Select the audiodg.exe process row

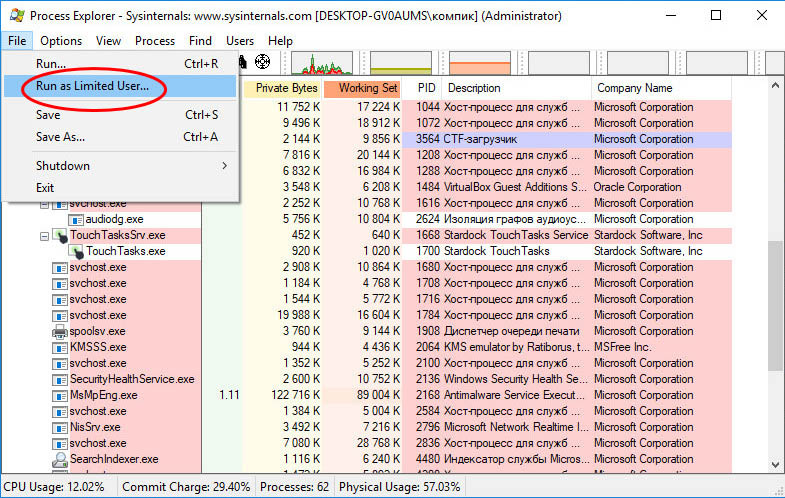click(366, 219)
